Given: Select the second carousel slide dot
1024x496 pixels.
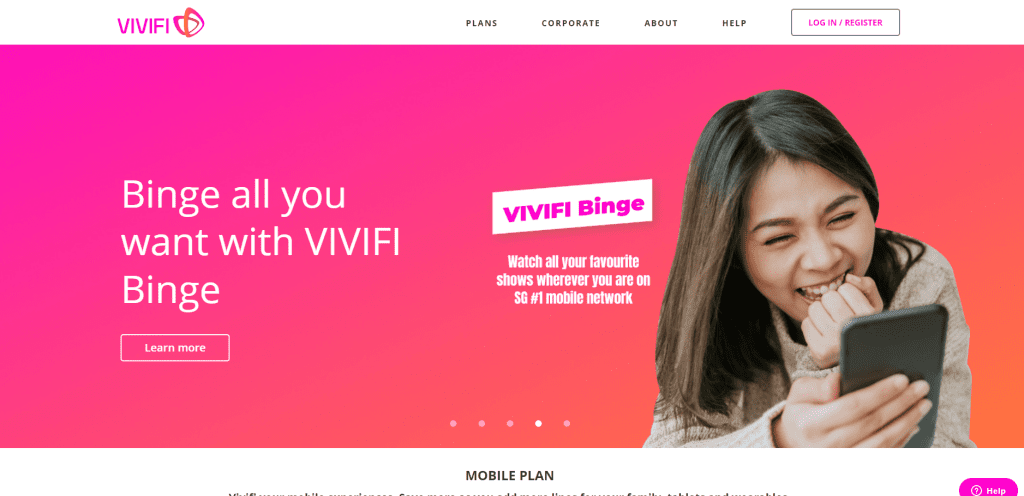Looking at the screenshot, I should (x=482, y=424).
